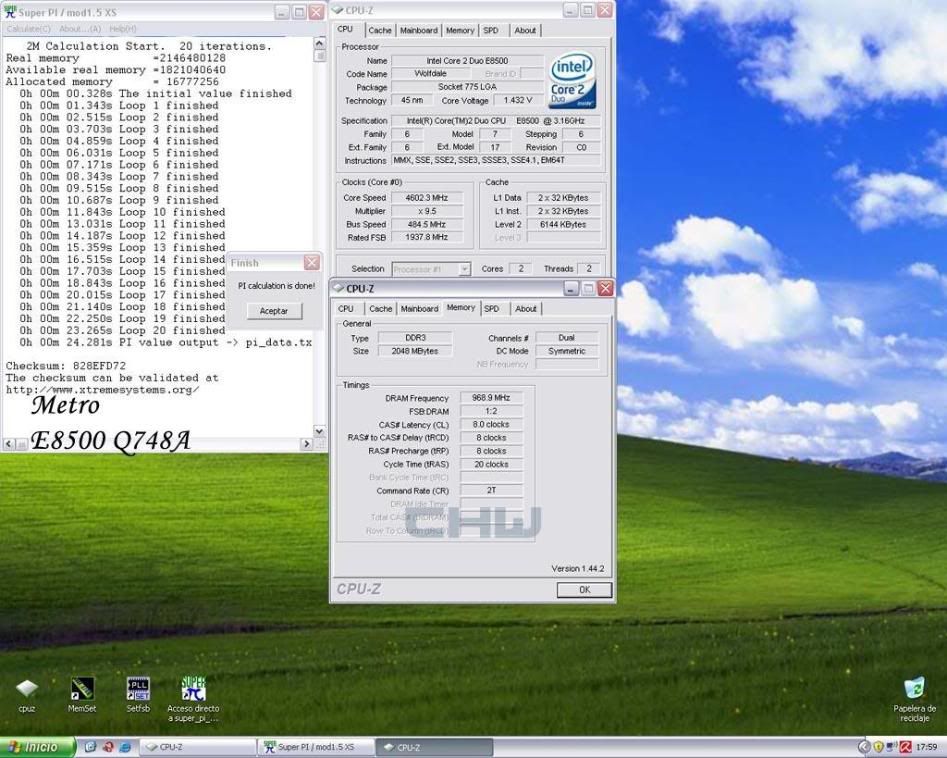Click the Bus Speed 484.5 MHz value

coord(426,224)
